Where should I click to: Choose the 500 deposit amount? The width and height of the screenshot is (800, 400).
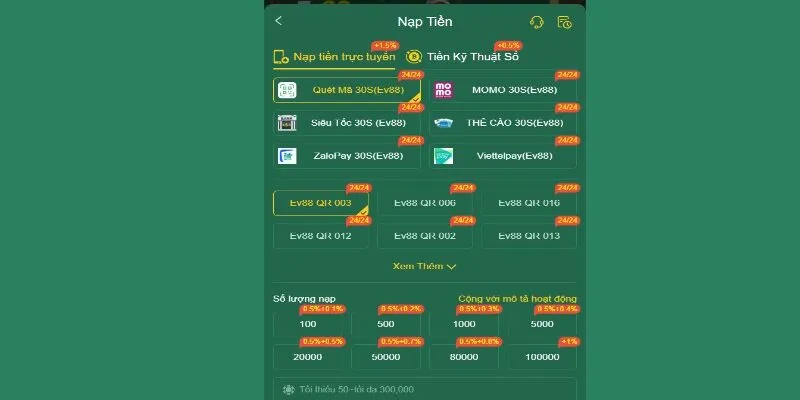pos(386,324)
